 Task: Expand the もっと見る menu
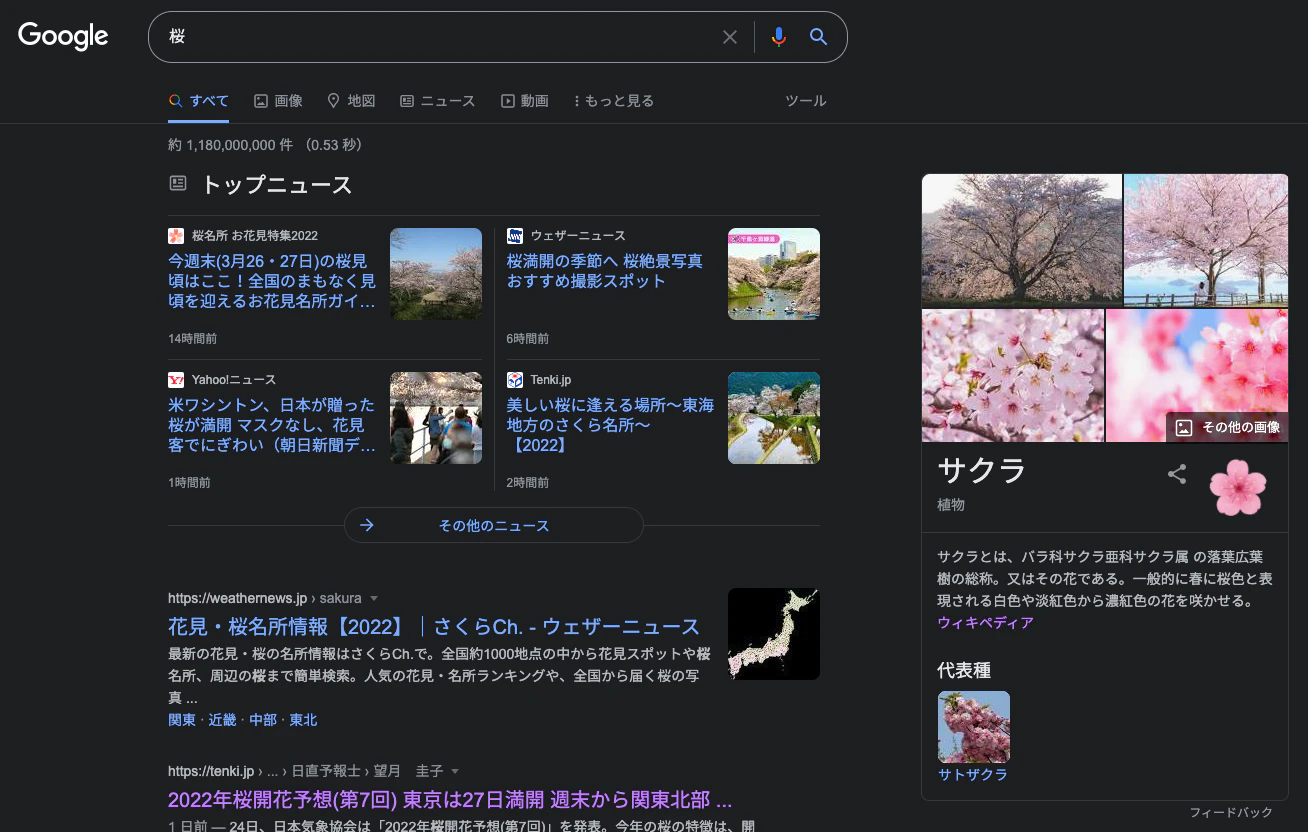click(614, 101)
